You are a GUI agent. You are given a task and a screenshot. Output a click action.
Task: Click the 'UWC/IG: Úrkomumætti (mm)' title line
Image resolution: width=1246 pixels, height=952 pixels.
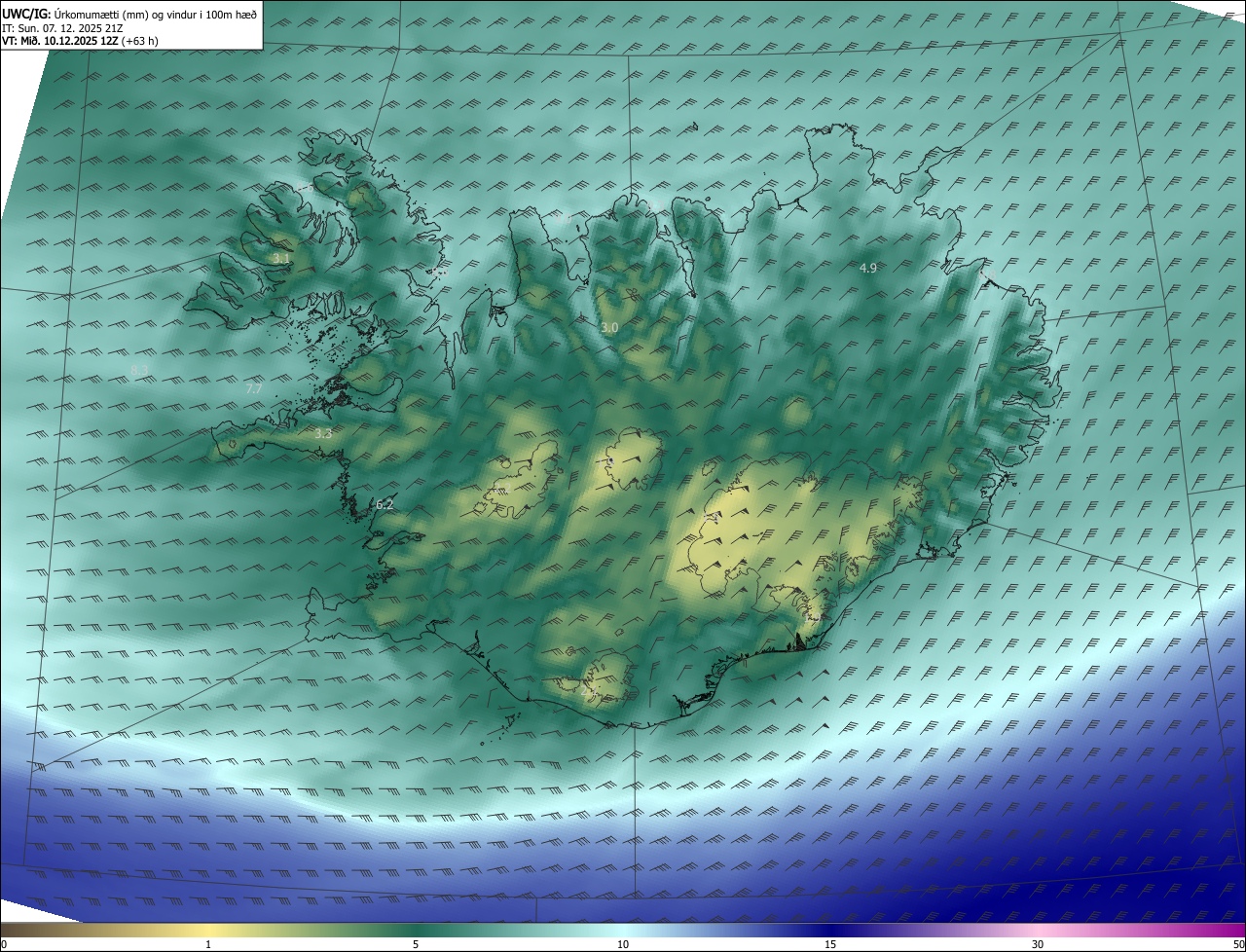pos(129,14)
